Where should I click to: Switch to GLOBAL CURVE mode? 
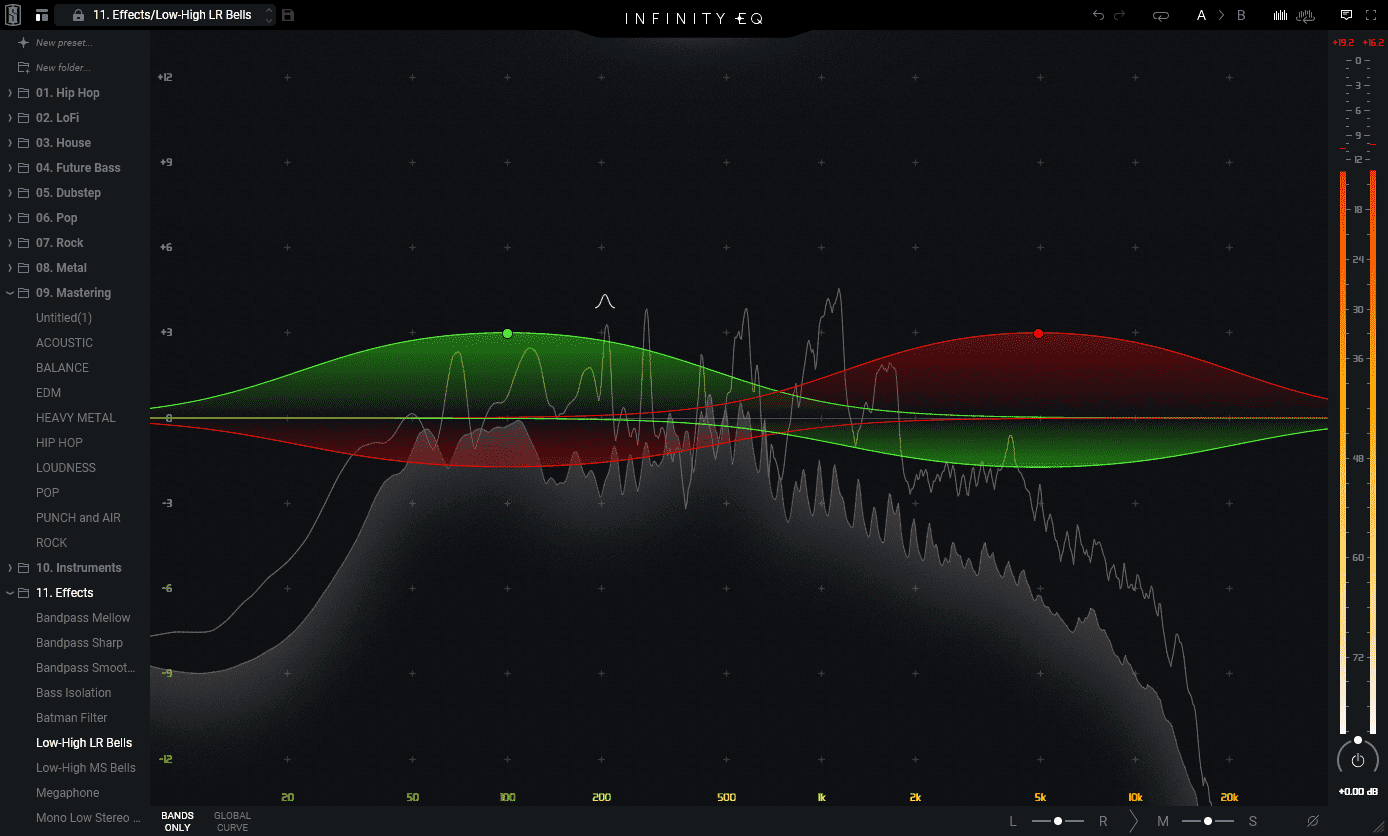(x=233, y=822)
